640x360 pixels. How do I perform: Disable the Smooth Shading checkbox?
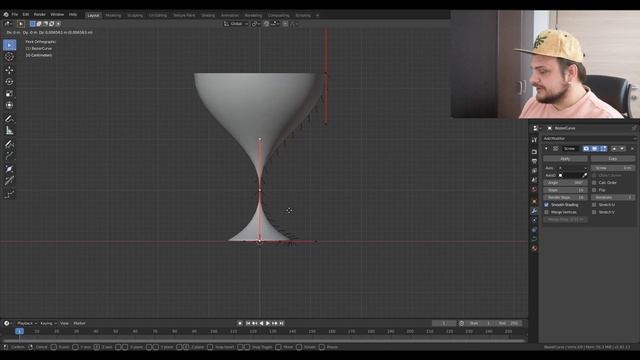click(547, 205)
